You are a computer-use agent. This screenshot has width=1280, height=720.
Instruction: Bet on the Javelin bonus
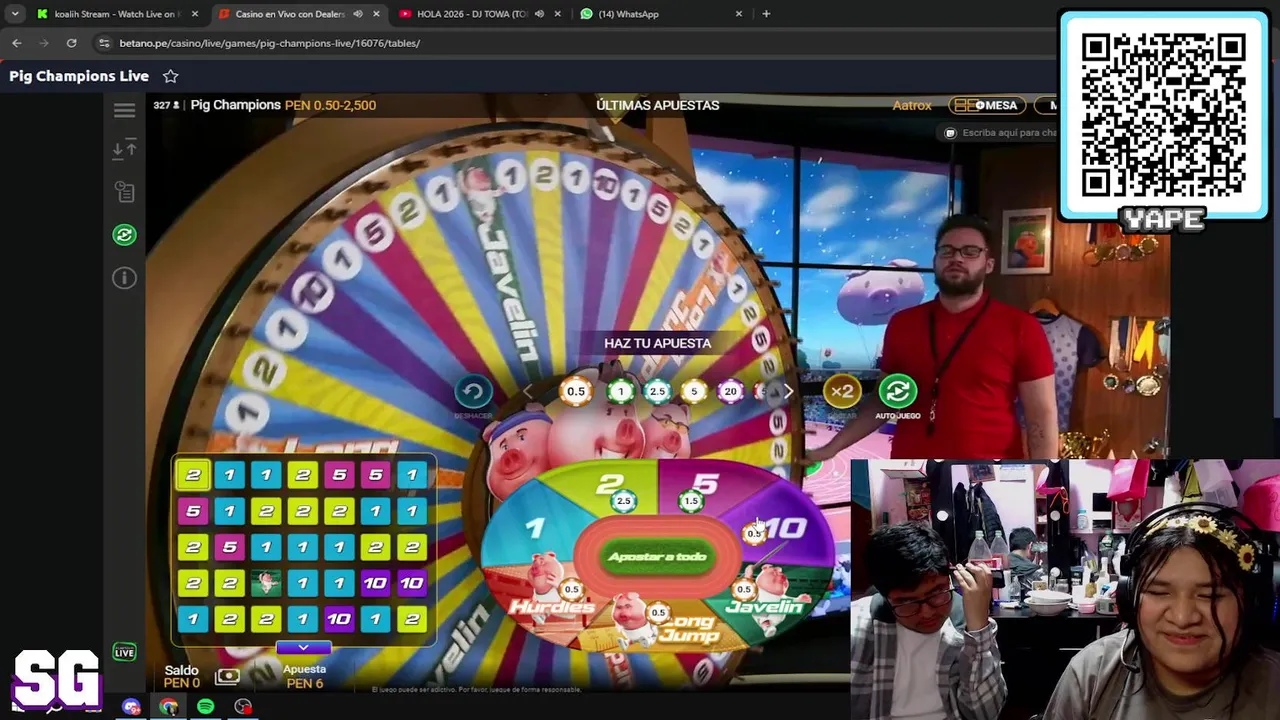(768, 595)
